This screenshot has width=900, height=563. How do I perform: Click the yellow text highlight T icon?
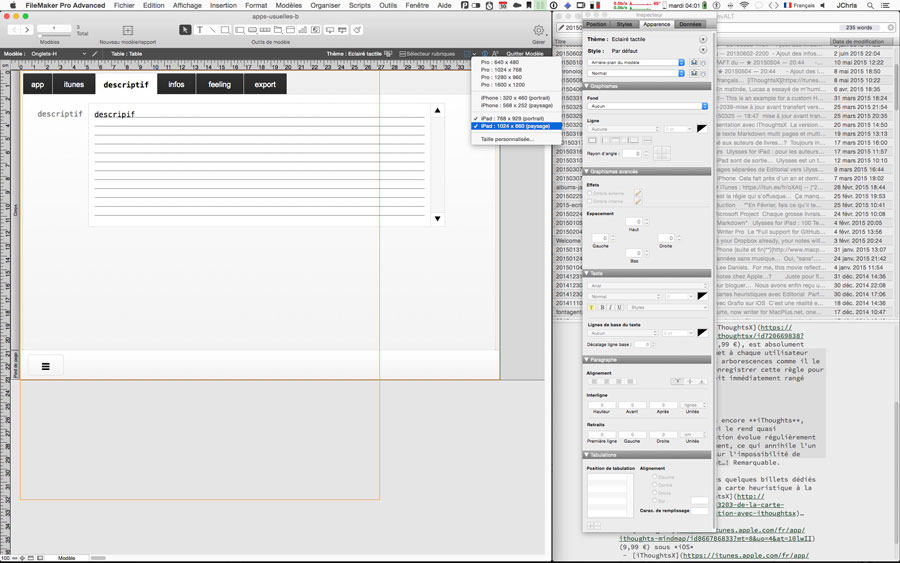pyautogui.click(x=591, y=308)
